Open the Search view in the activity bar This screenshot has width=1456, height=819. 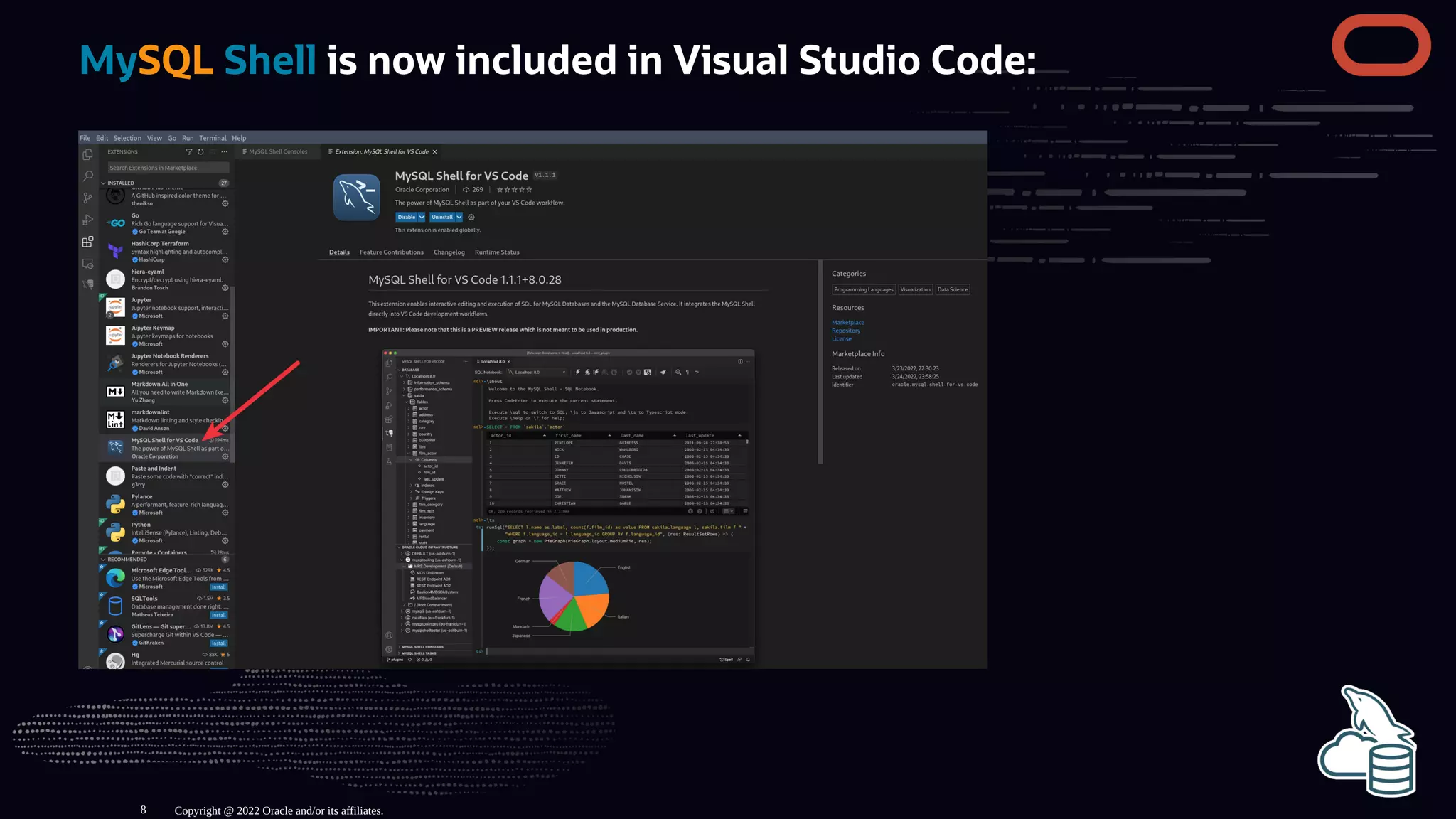click(87, 176)
